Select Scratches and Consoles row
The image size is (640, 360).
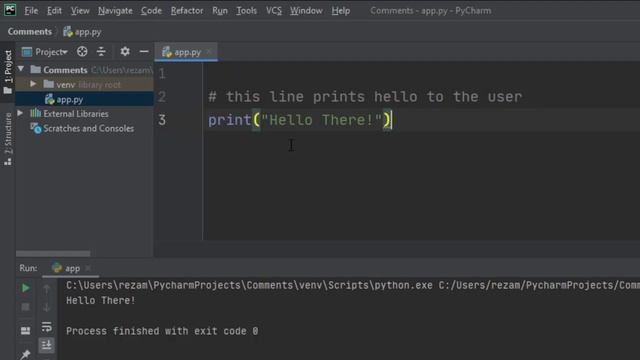point(84,128)
